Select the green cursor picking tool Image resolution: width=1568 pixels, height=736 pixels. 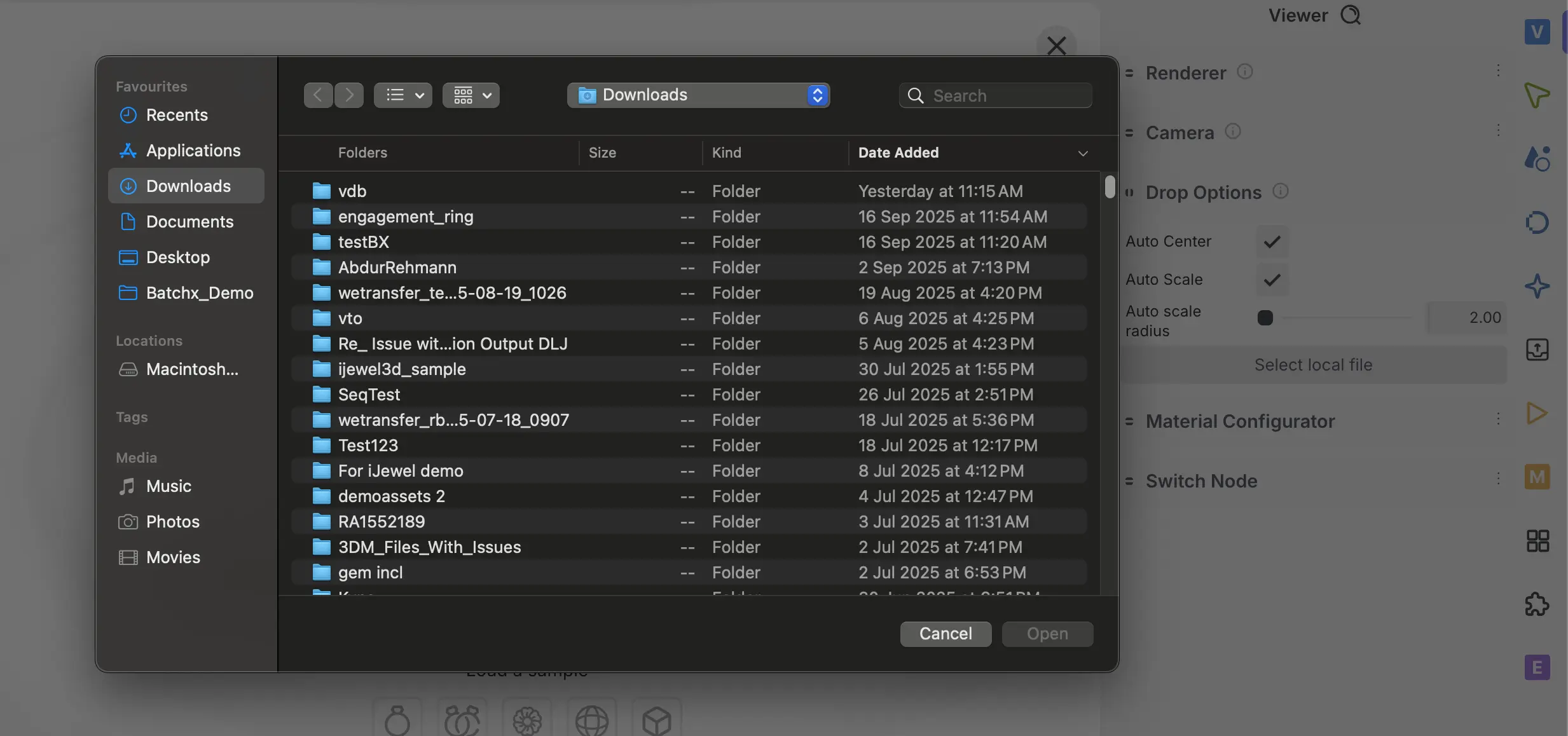1537,95
